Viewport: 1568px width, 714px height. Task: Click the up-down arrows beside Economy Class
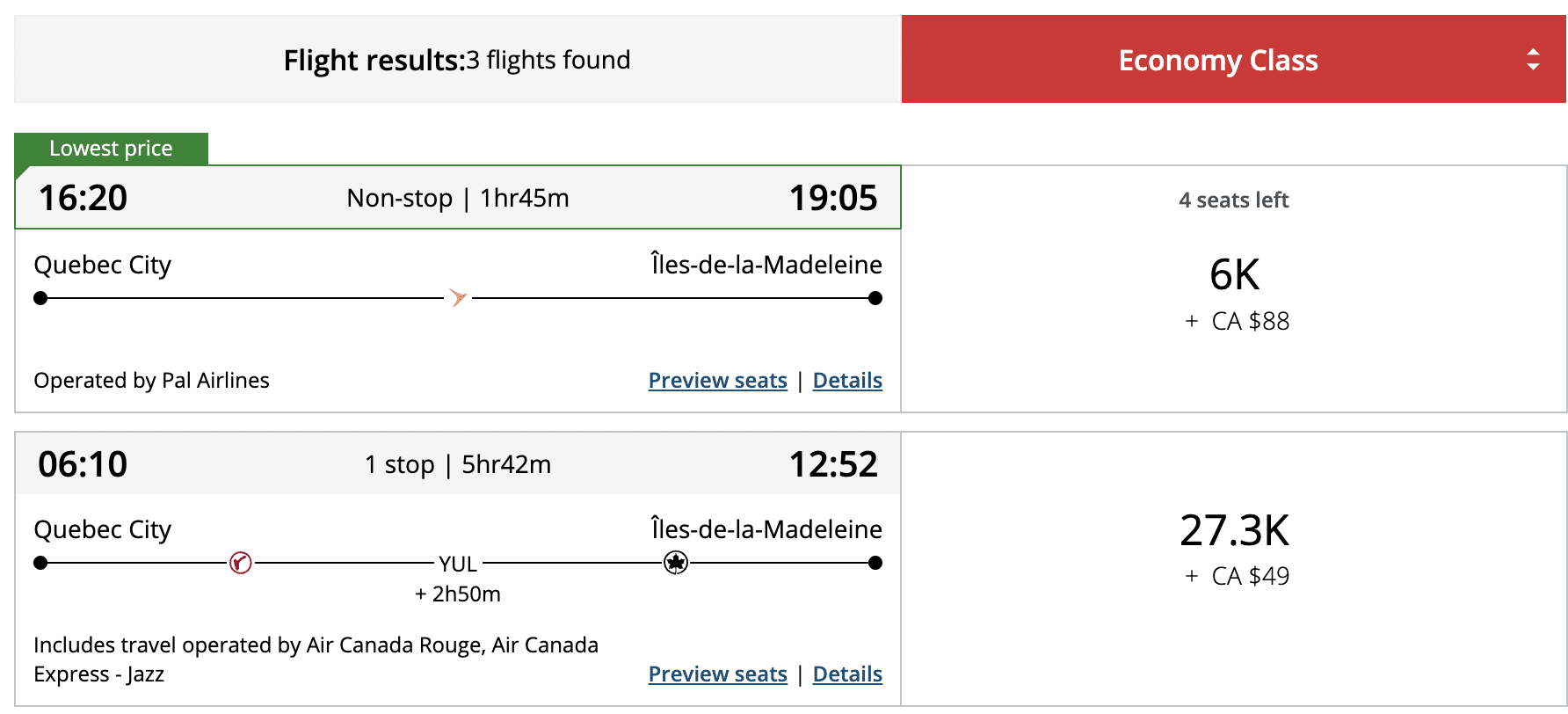point(1533,60)
